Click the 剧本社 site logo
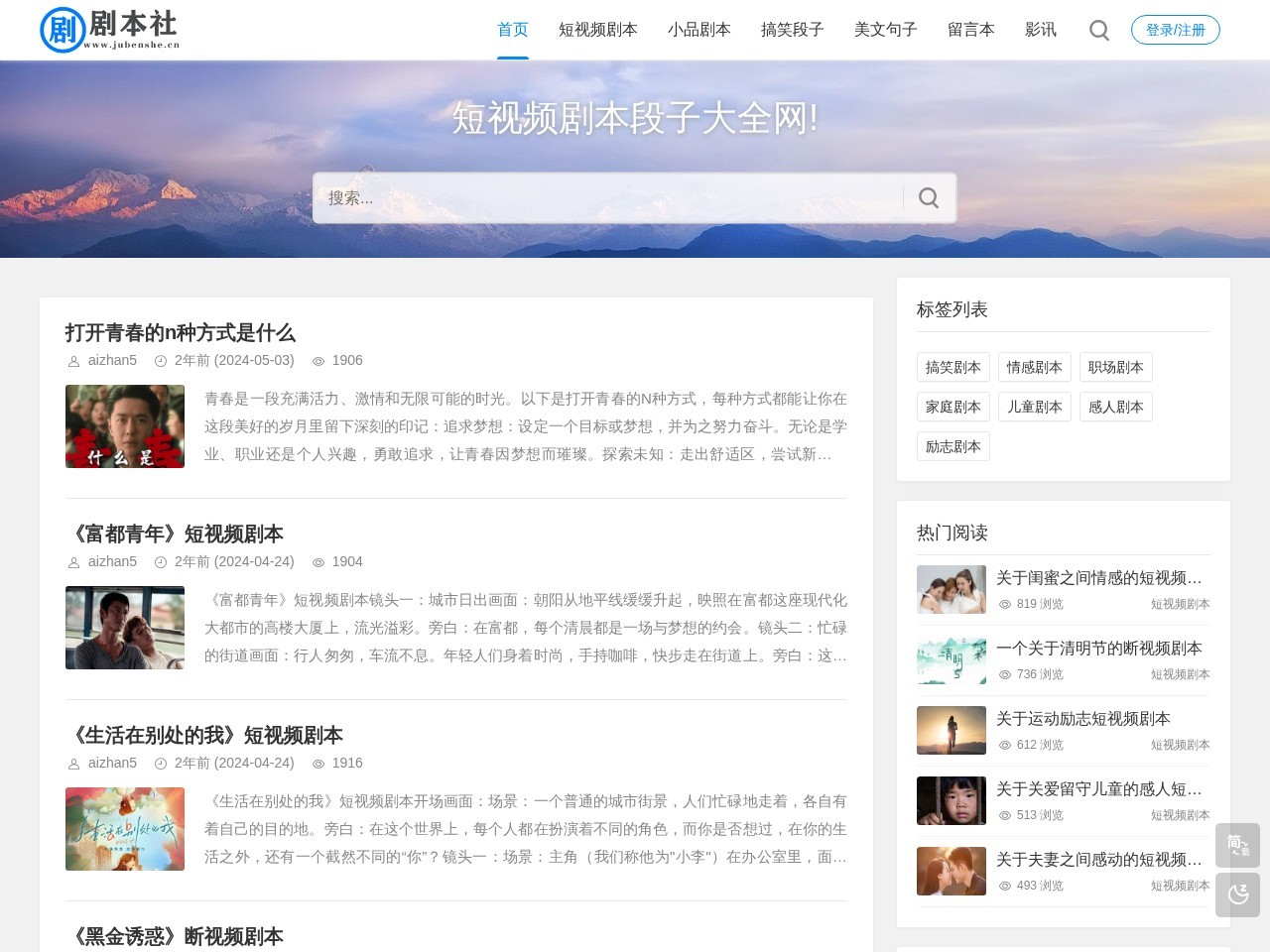 110,30
